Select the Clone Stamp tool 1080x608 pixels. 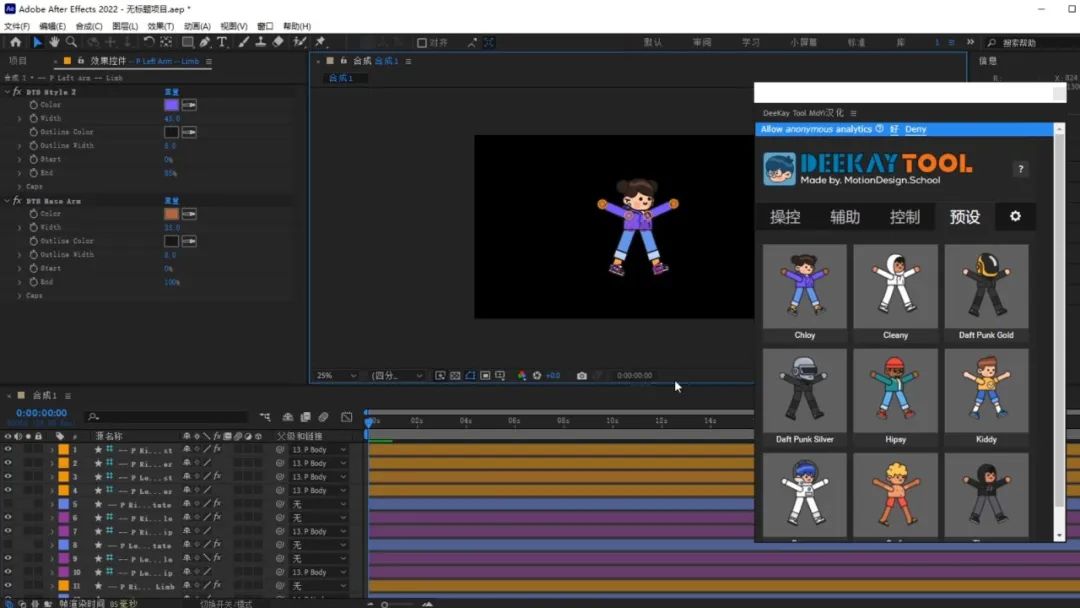(260, 42)
